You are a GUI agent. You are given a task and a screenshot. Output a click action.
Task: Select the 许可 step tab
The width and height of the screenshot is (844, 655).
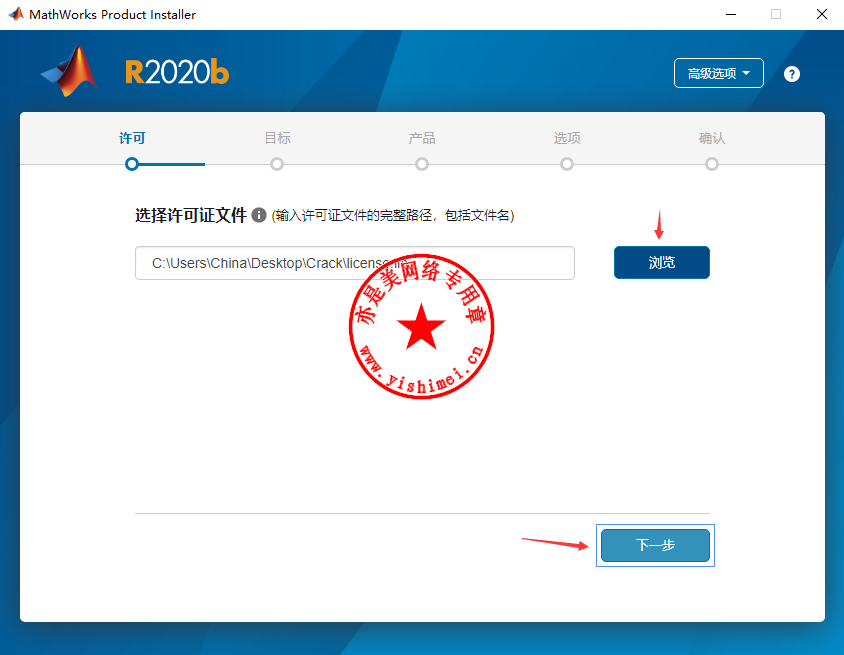pos(132,138)
